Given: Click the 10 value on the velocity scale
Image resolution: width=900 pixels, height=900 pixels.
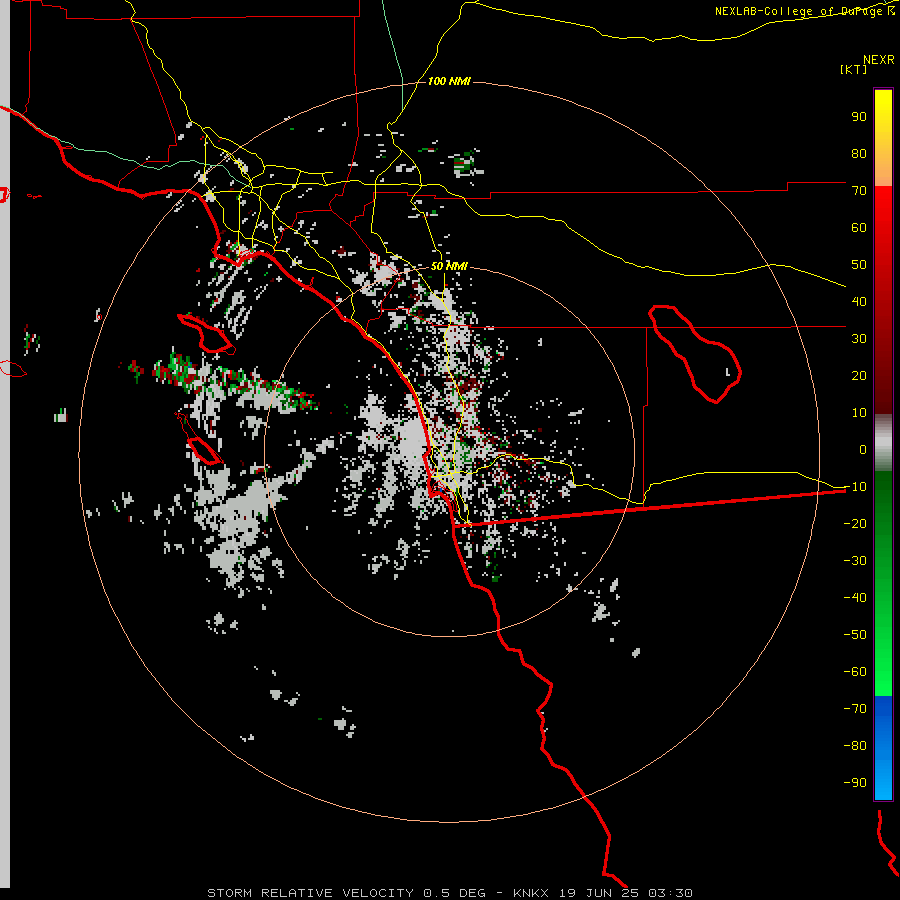Looking at the screenshot, I should click(859, 413).
